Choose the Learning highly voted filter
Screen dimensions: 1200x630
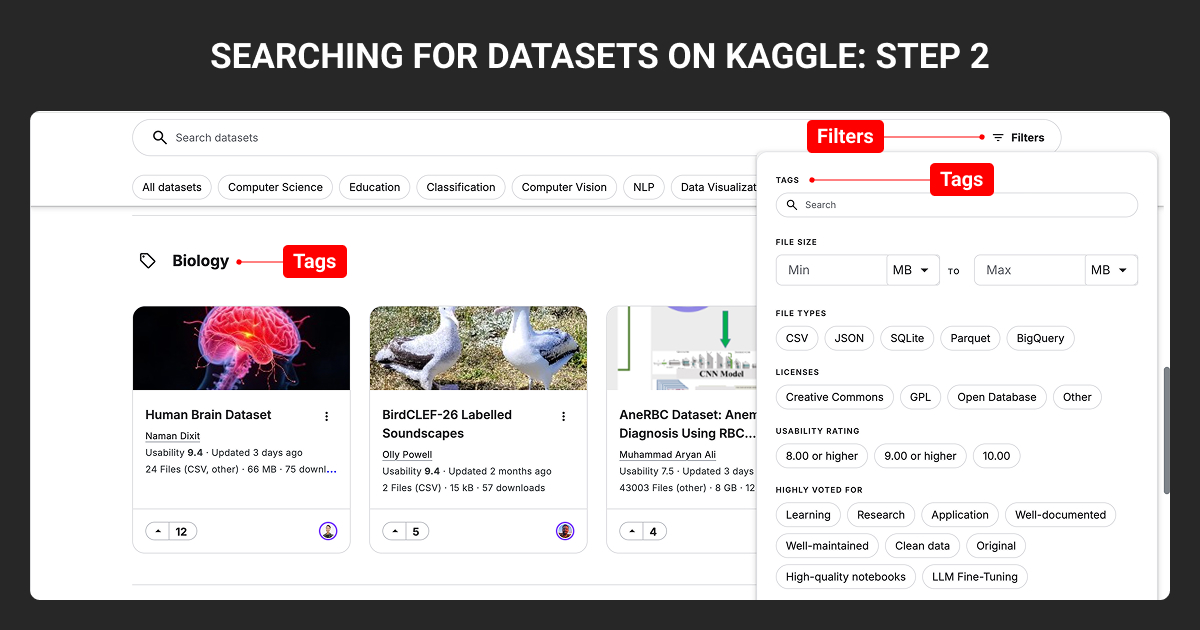808,515
